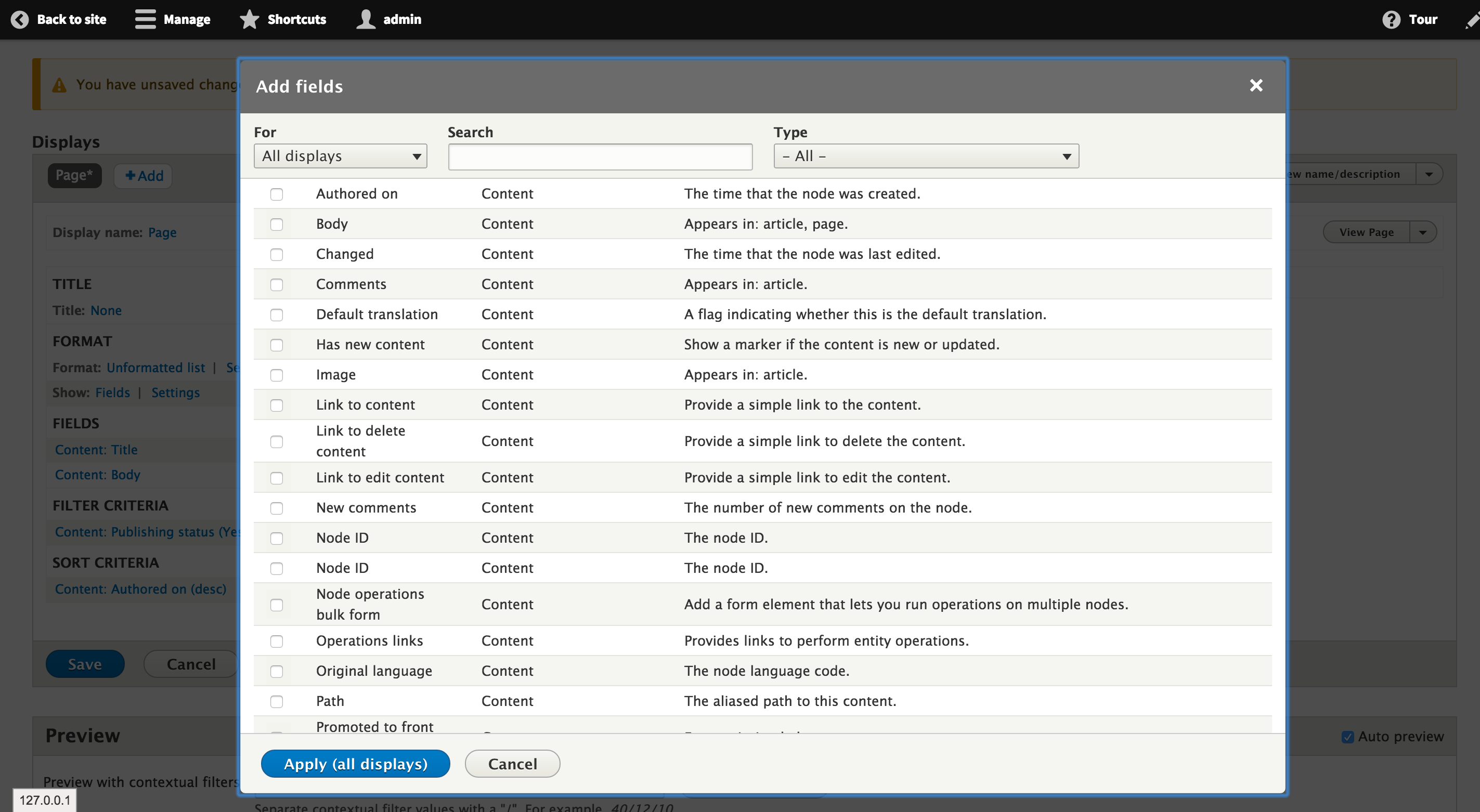Toggle the Auto preview checkbox

pos(1347,737)
